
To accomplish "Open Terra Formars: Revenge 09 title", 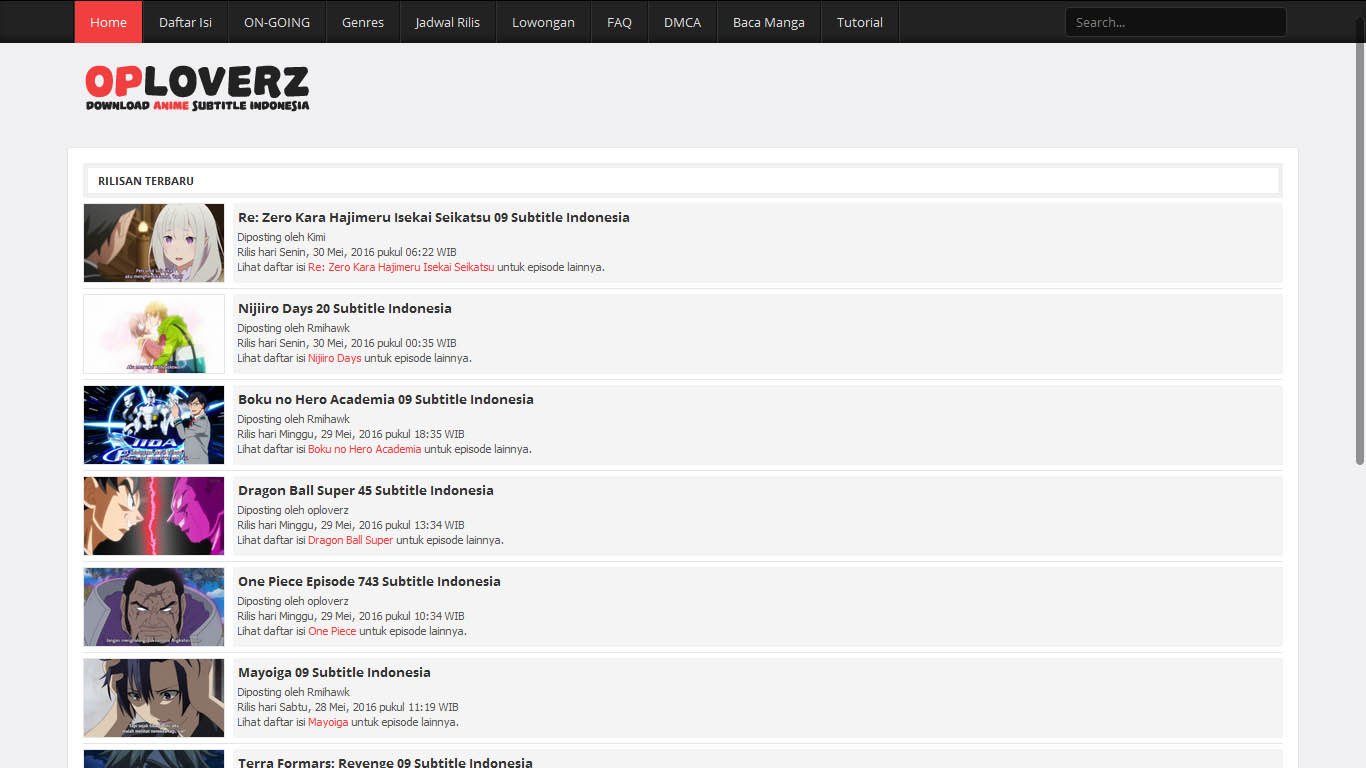I will point(385,762).
